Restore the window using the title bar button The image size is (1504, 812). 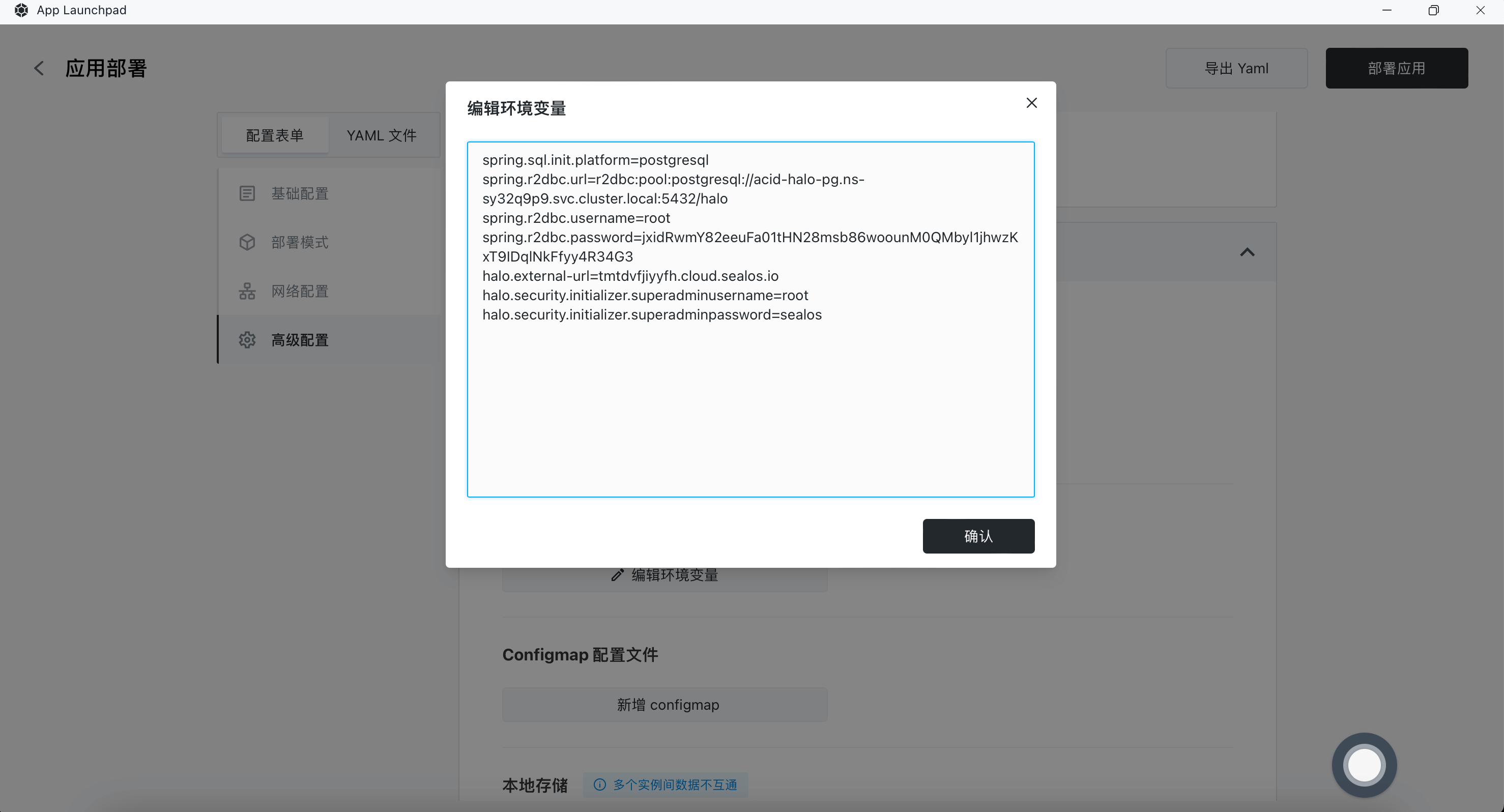[x=1433, y=10]
